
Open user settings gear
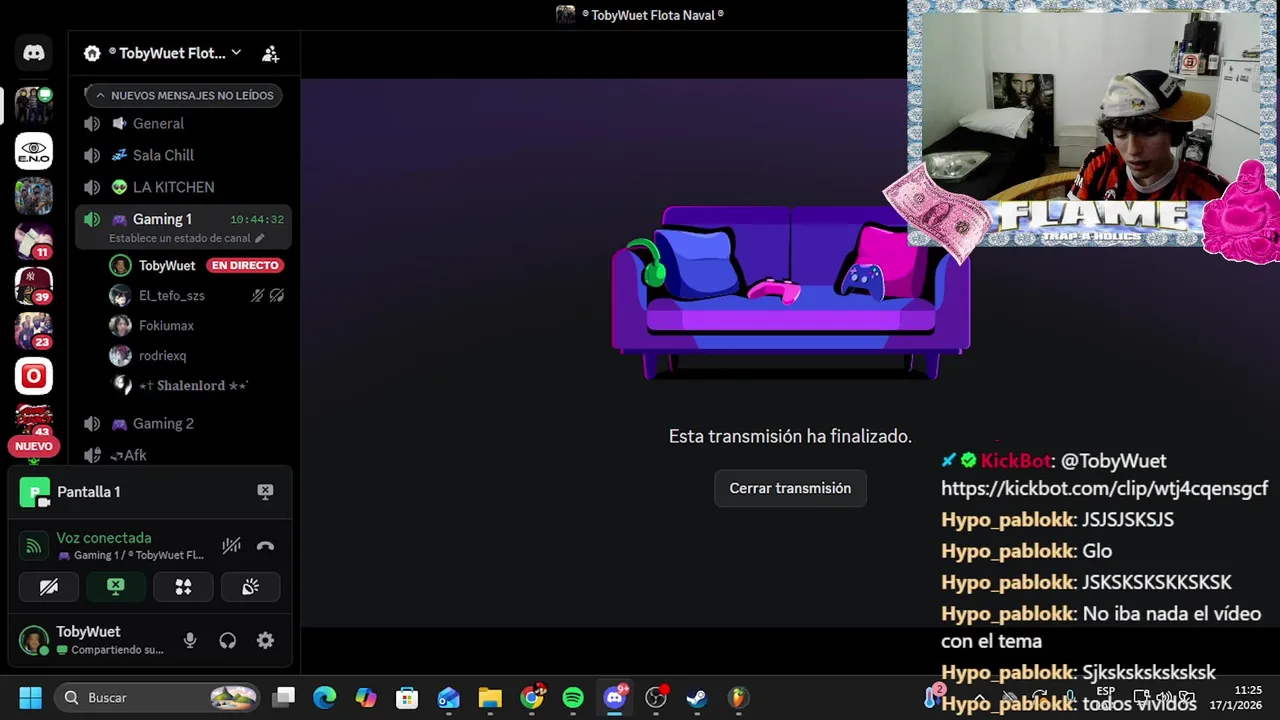(265, 641)
